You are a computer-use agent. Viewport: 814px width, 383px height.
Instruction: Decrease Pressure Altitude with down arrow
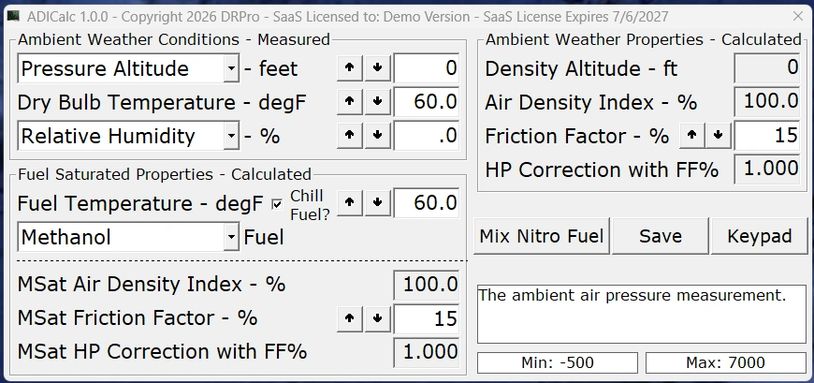click(x=377, y=68)
